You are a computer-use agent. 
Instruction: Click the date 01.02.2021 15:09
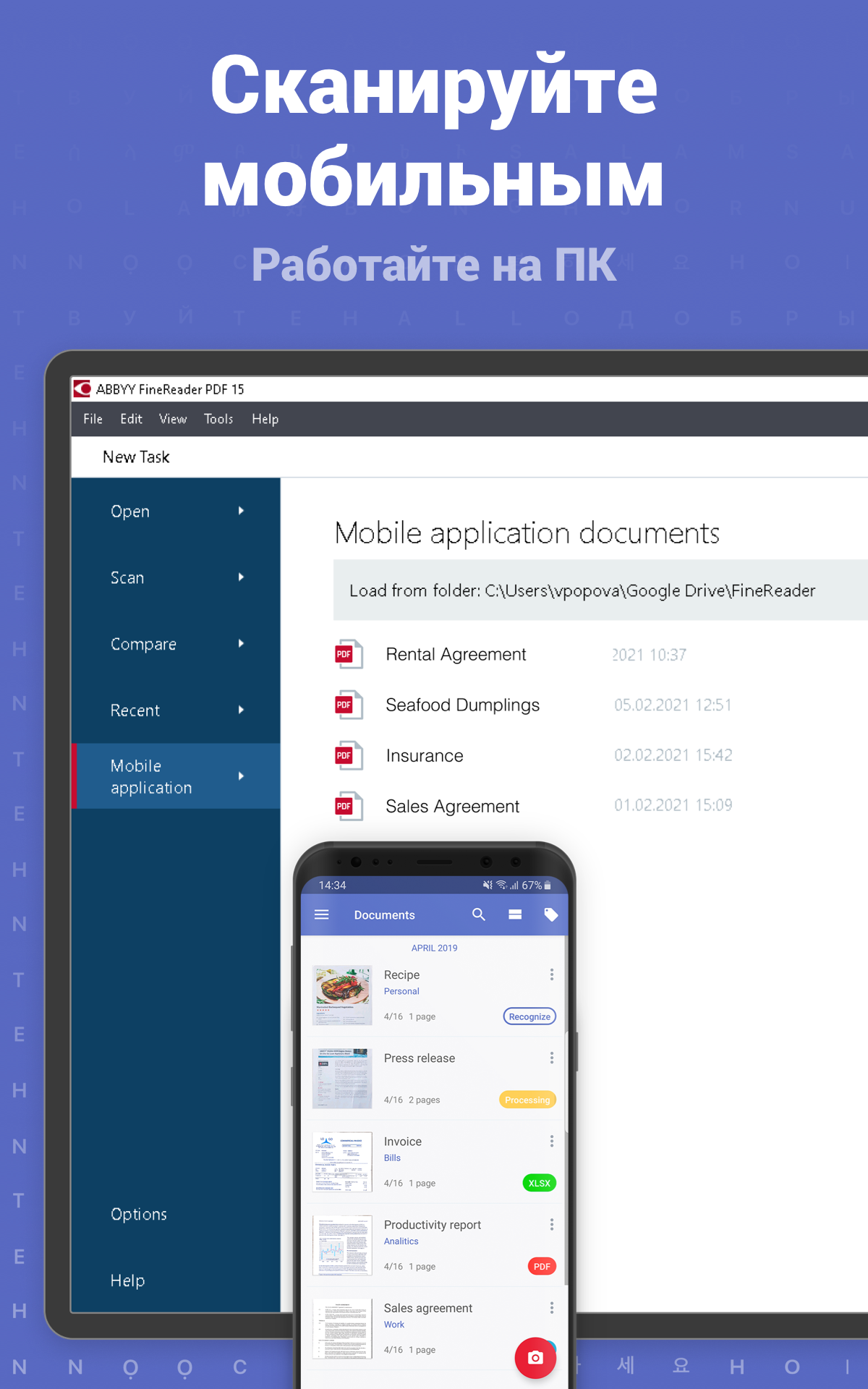673,805
